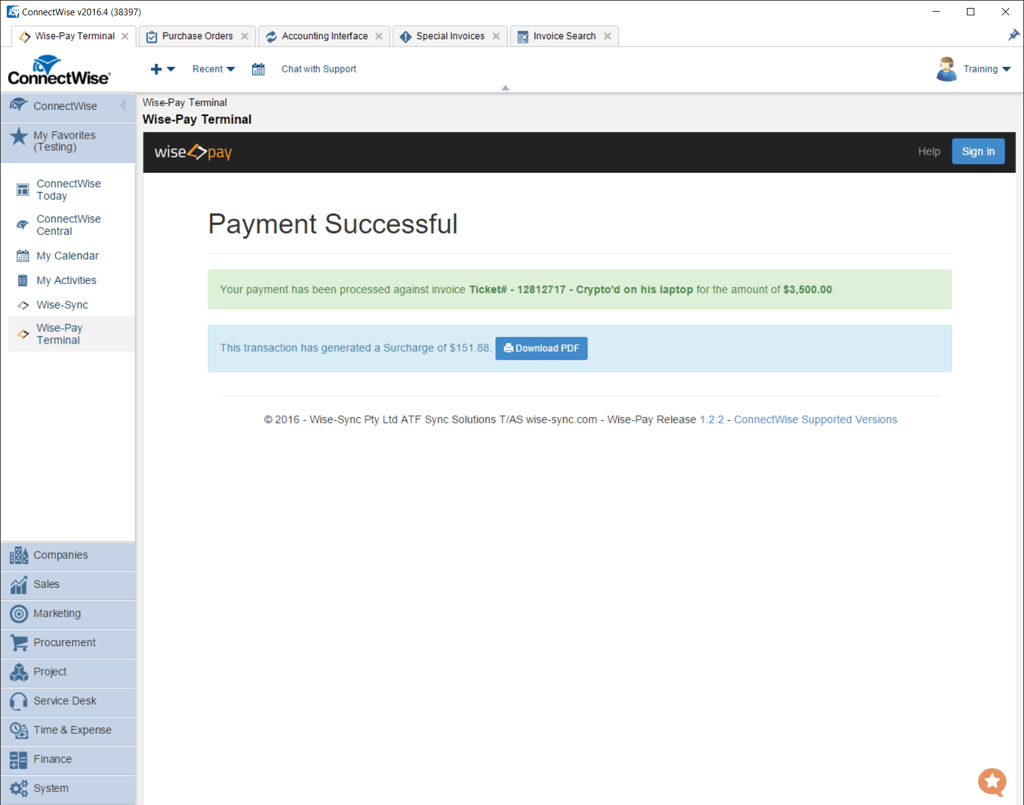Open the Procurement cart icon
This screenshot has width=1024, height=805.
(19, 643)
